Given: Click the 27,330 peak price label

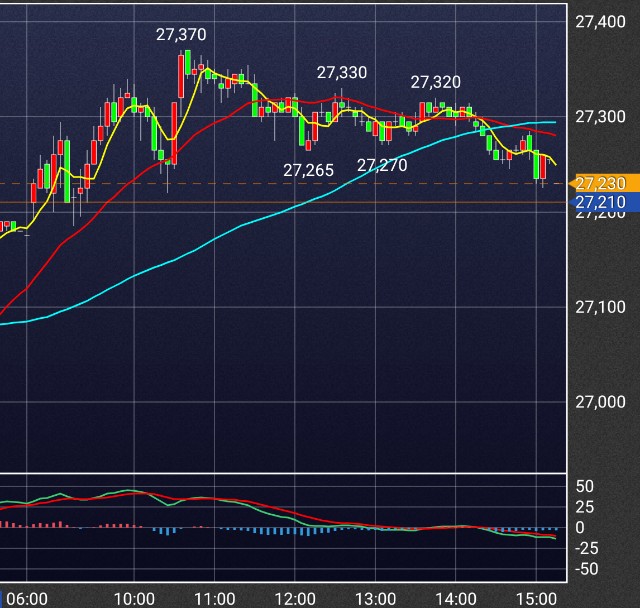Looking at the screenshot, I should (x=342, y=73).
